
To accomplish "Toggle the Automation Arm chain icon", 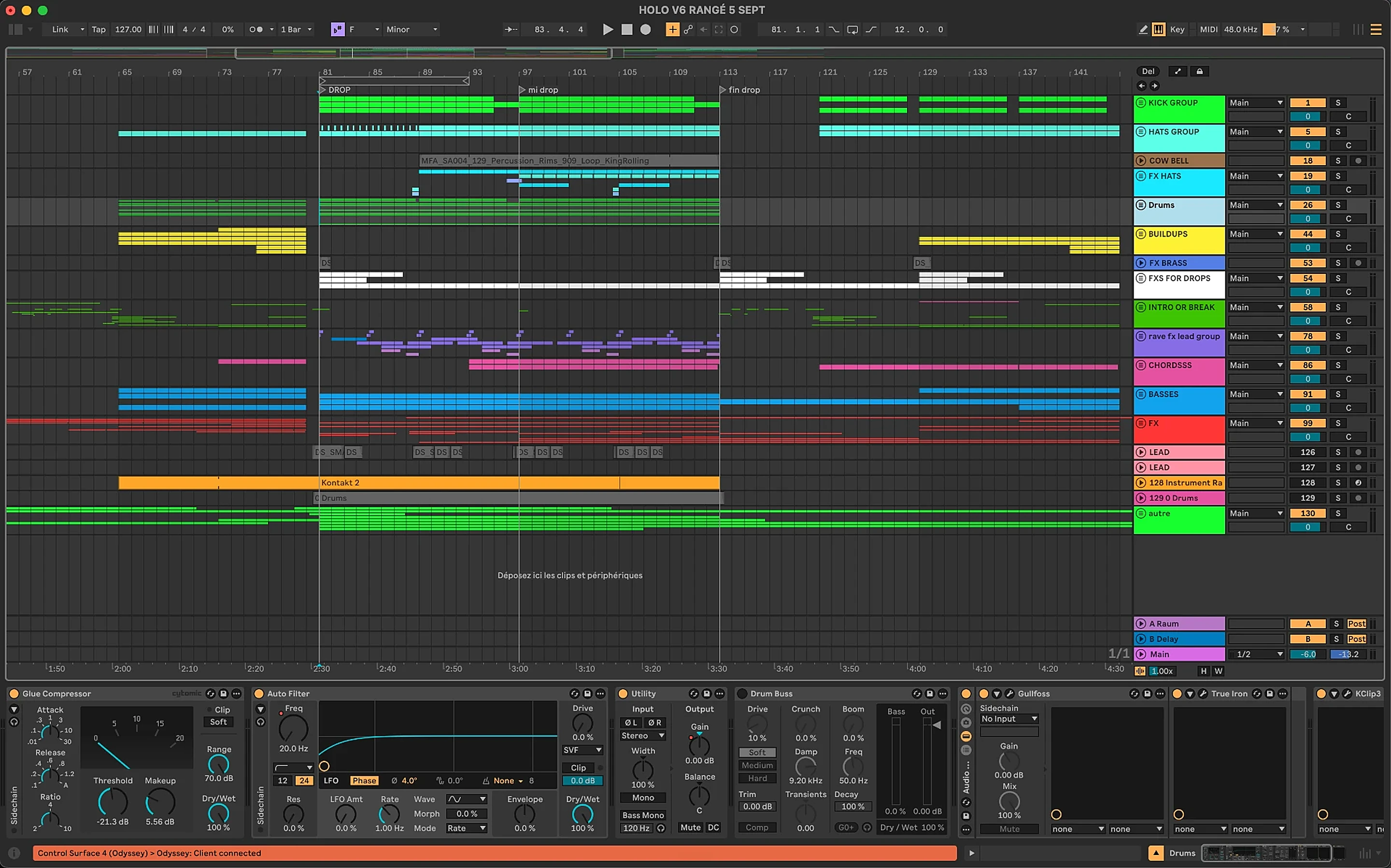I will [688, 29].
